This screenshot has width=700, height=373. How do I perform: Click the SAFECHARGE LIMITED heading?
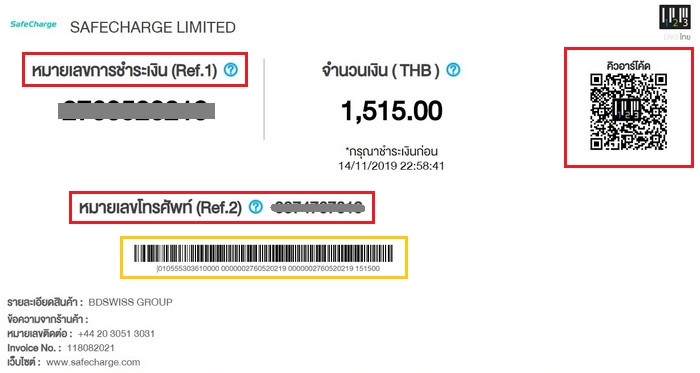point(153,28)
